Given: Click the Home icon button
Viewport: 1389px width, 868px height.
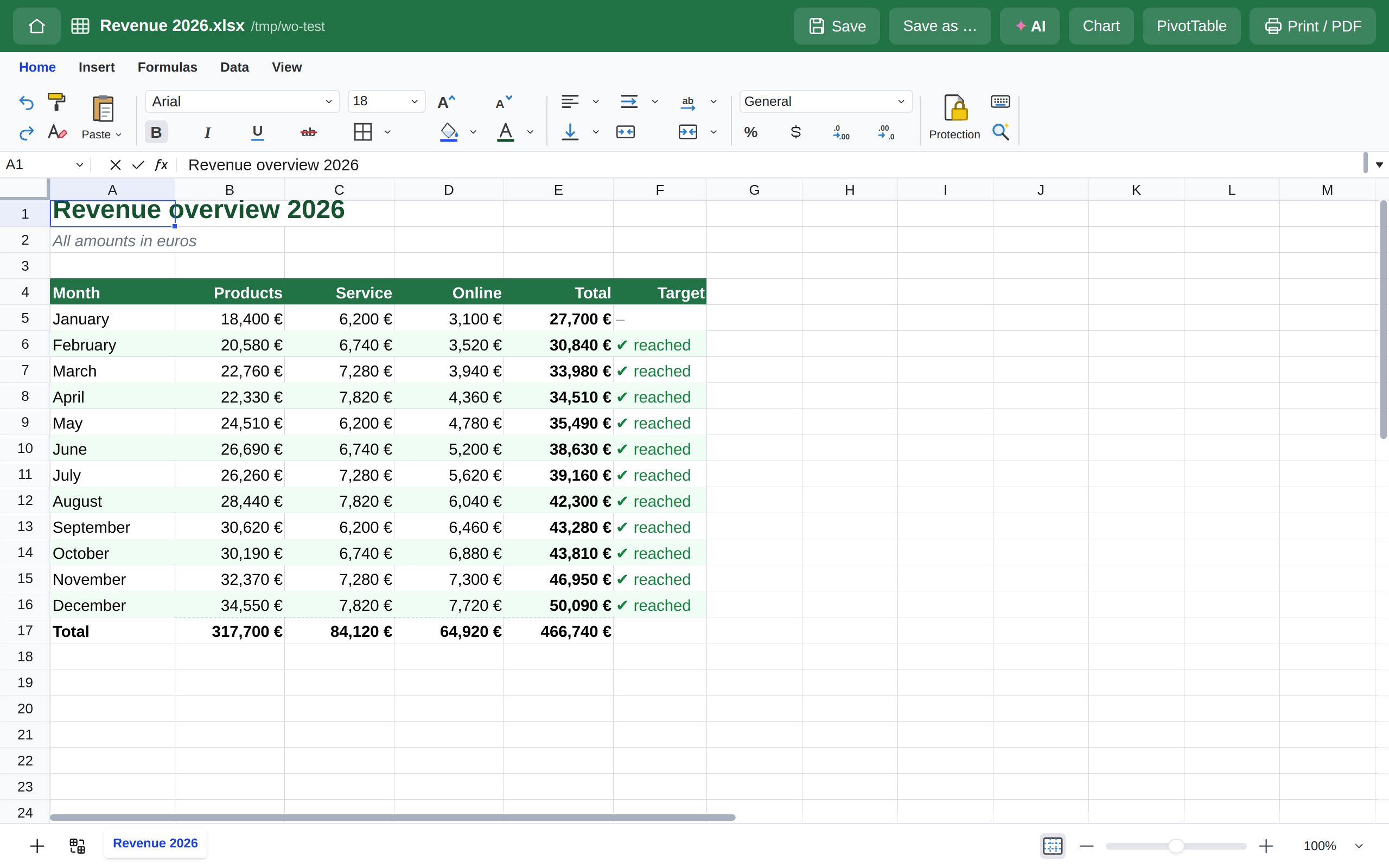Looking at the screenshot, I should point(37,27).
